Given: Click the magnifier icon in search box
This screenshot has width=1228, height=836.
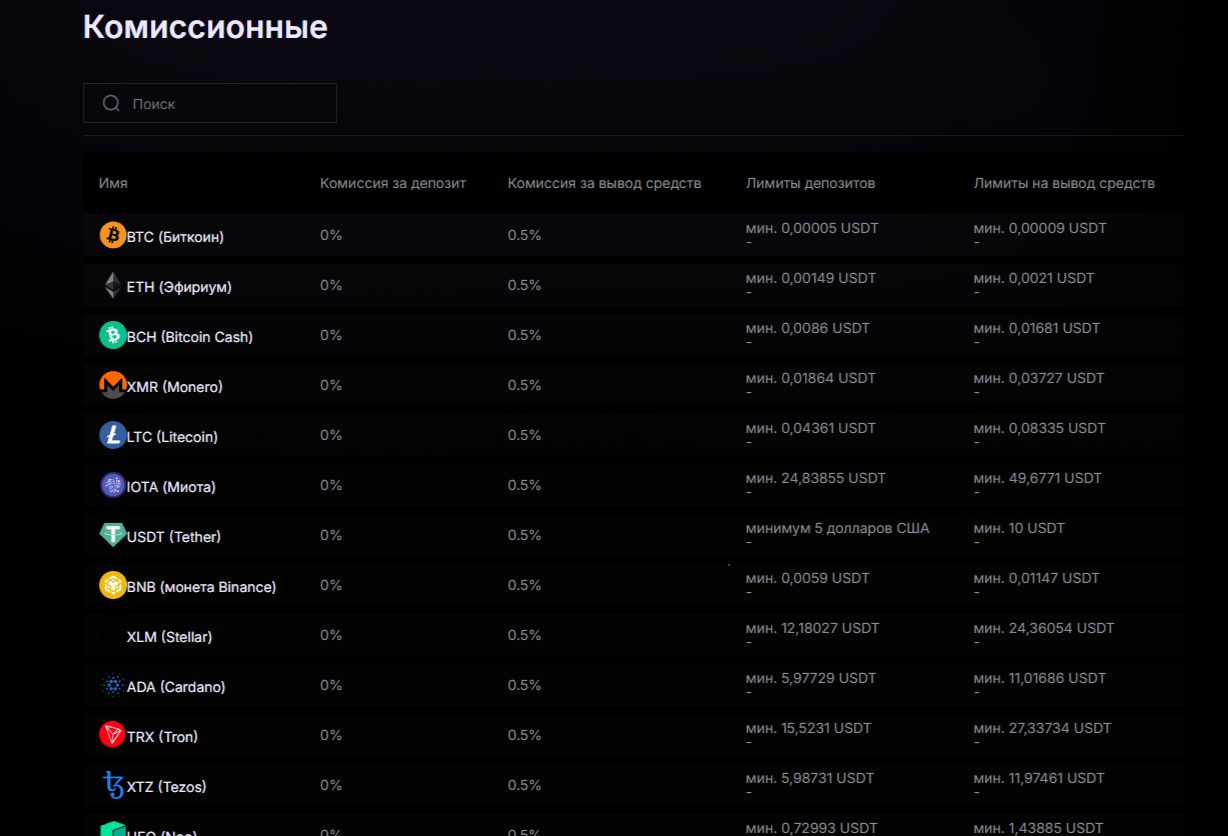Looking at the screenshot, I should tap(111, 104).
